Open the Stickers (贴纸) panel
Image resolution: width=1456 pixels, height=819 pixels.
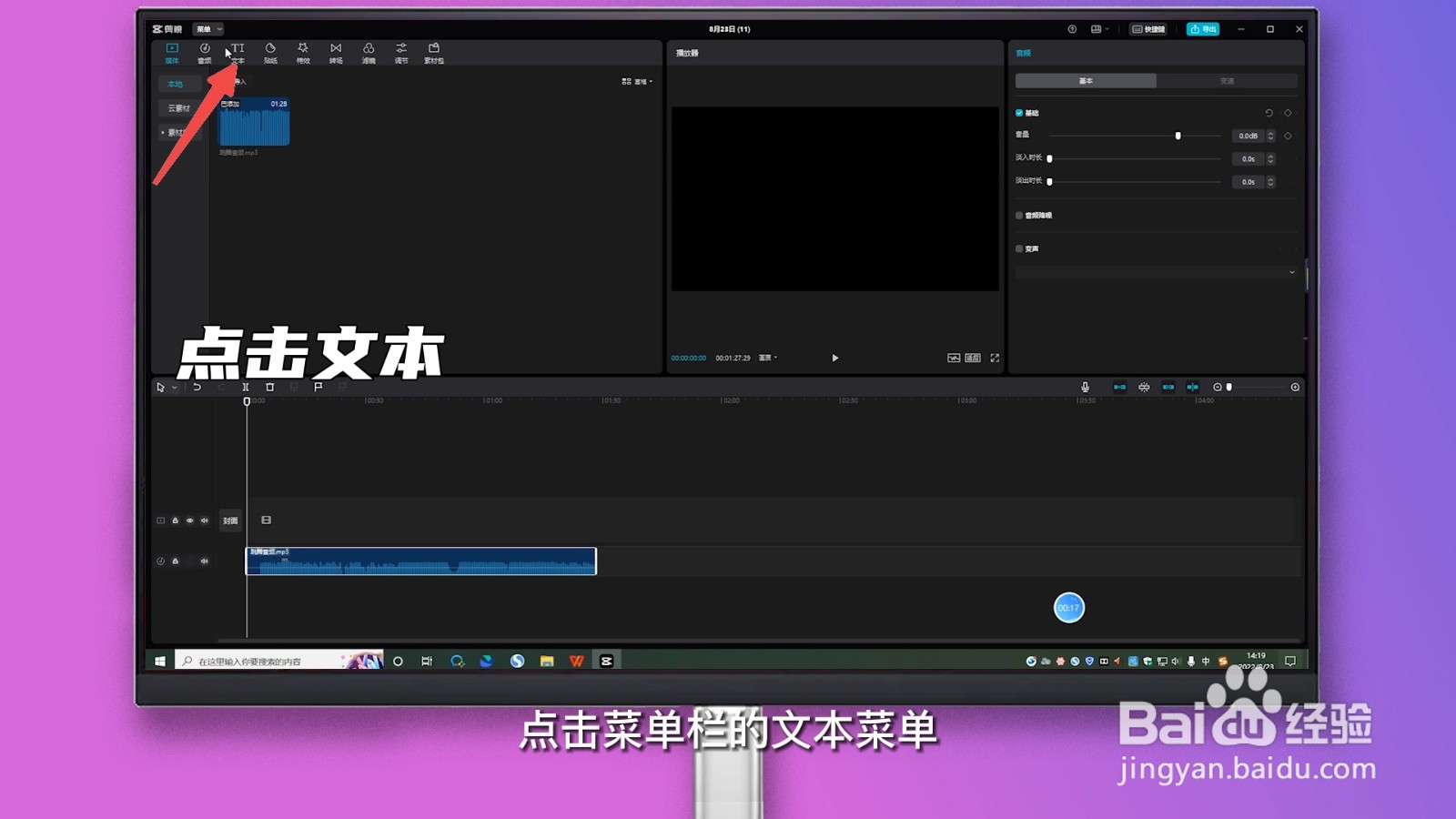[x=270, y=53]
